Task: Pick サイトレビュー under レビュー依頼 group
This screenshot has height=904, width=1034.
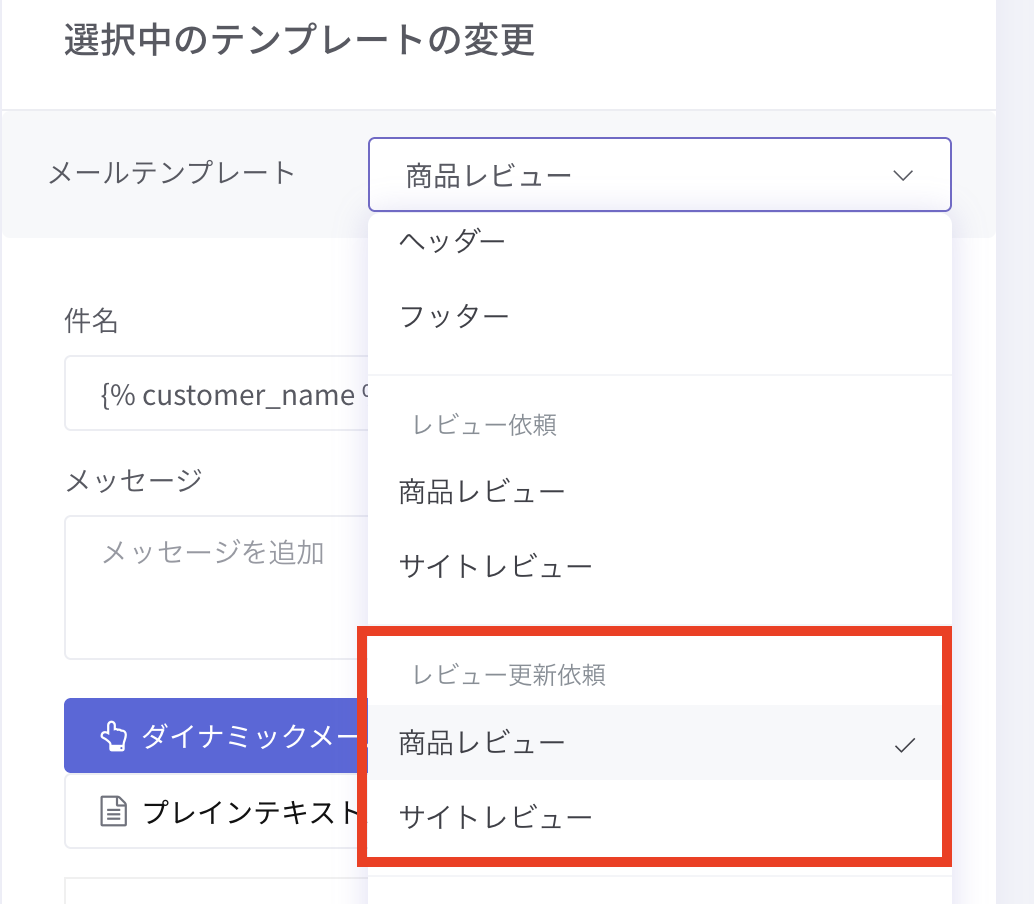Action: [x=496, y=567]
